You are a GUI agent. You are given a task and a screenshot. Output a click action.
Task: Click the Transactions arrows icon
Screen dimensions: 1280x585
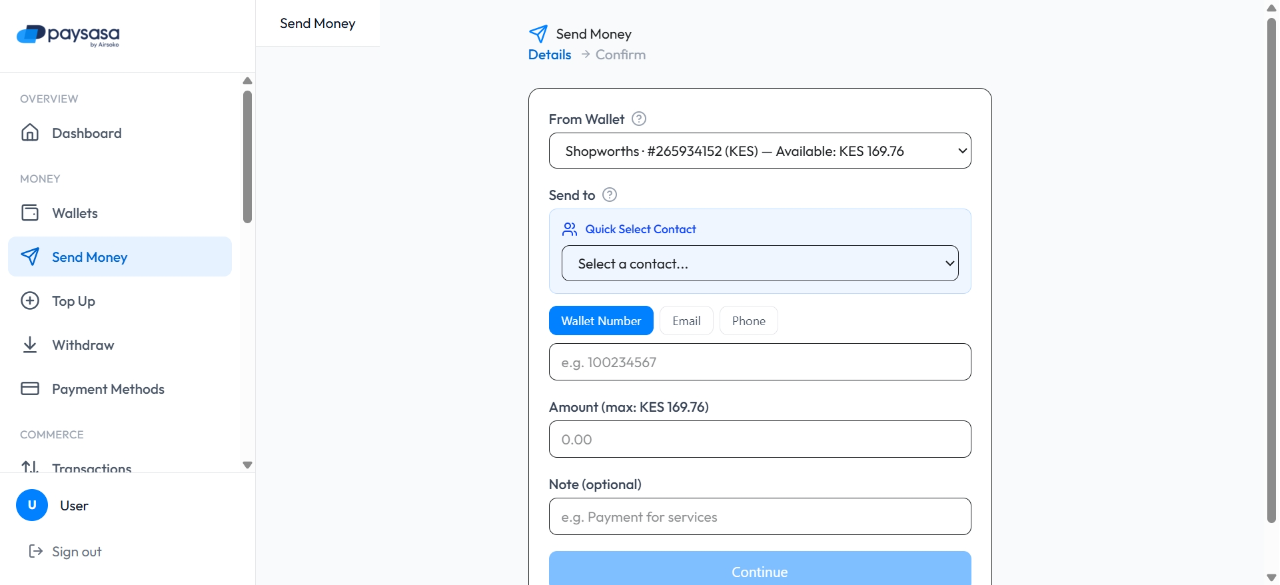[x=30, y=467]
